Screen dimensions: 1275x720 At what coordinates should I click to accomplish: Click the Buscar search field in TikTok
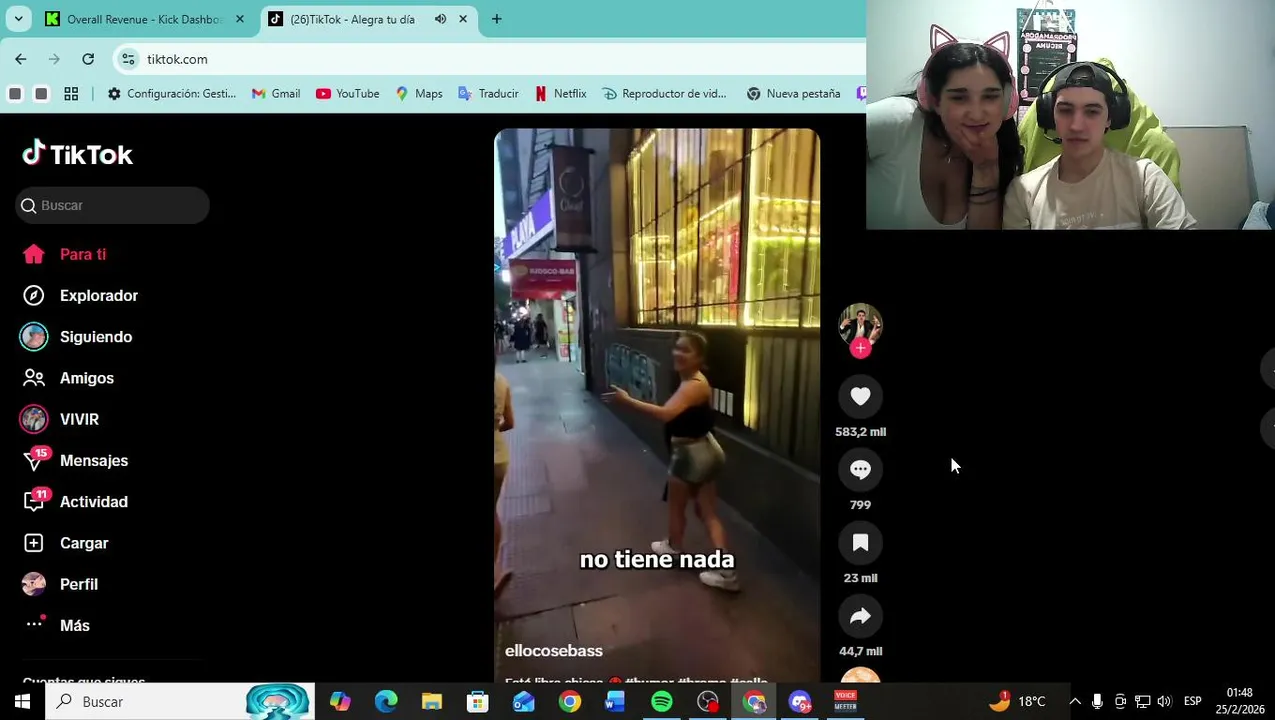pyautogui.click(x=112, y=205)
